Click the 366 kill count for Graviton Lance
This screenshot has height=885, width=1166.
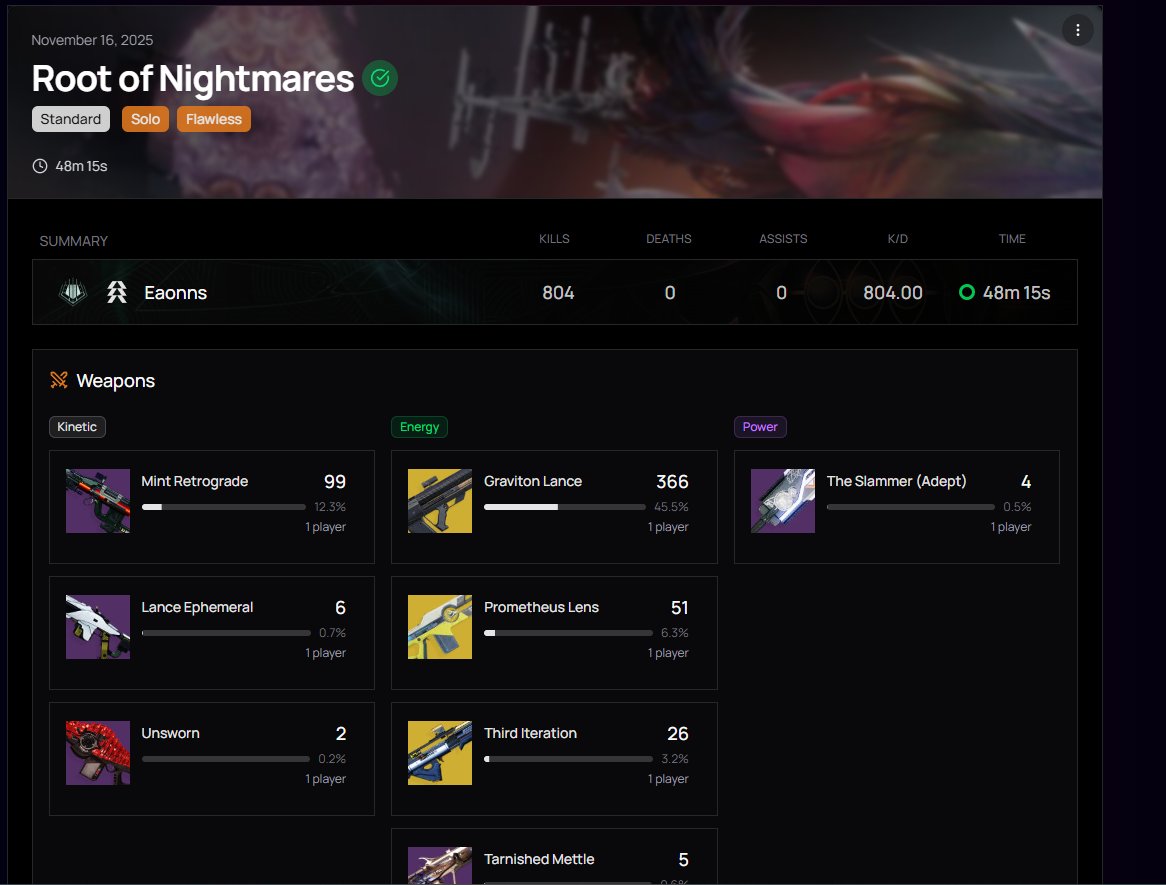click(672, 482)
